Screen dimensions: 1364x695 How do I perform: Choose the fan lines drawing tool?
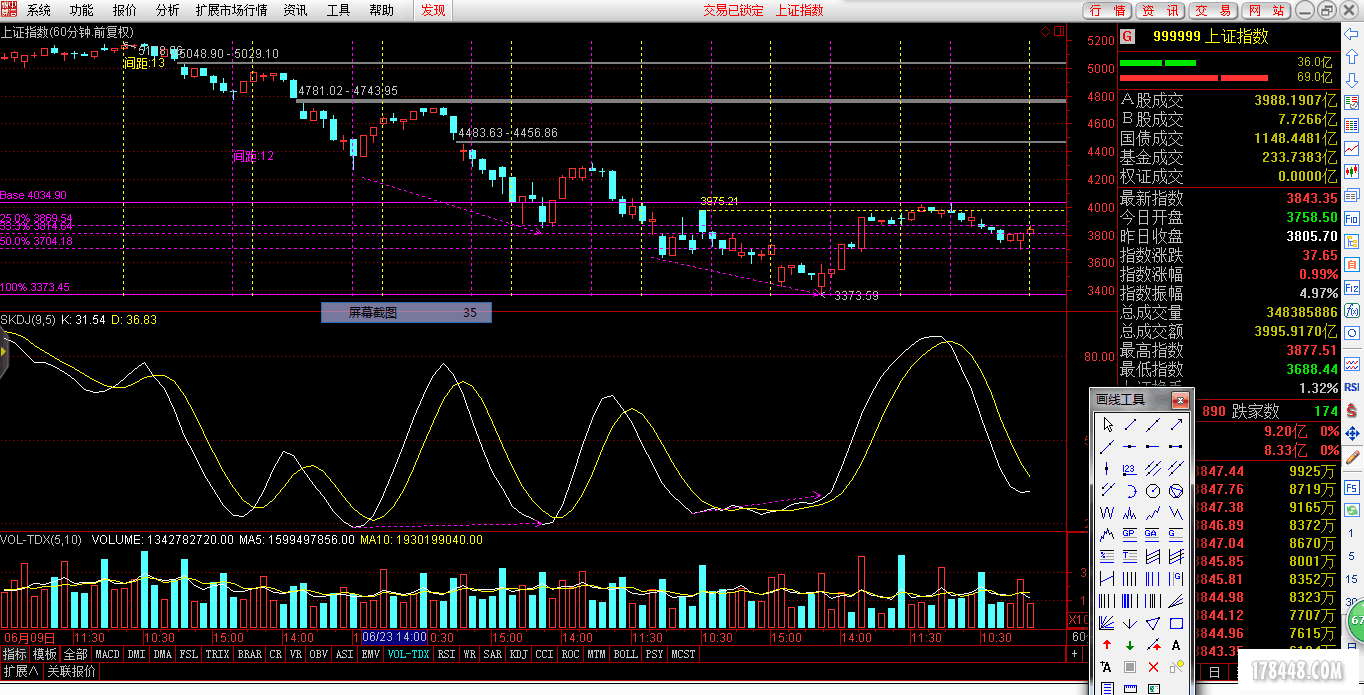tap(1107, 622)
